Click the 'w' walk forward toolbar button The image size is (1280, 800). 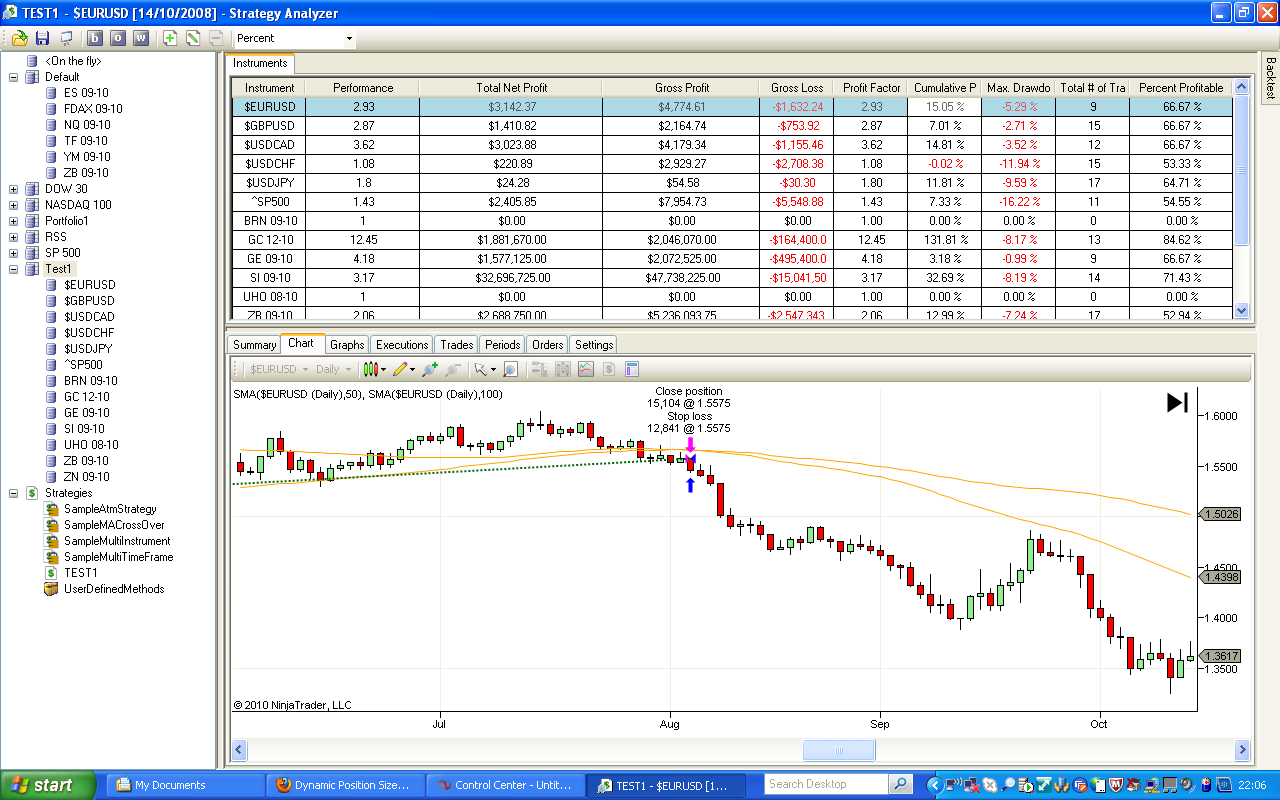click(140, 38)
